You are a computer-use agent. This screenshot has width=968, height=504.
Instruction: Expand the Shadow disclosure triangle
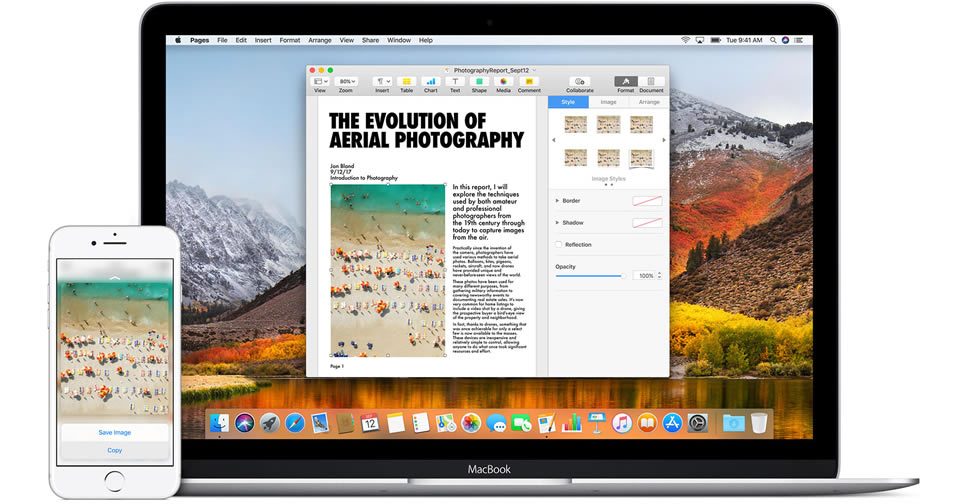tap(556, 223)
